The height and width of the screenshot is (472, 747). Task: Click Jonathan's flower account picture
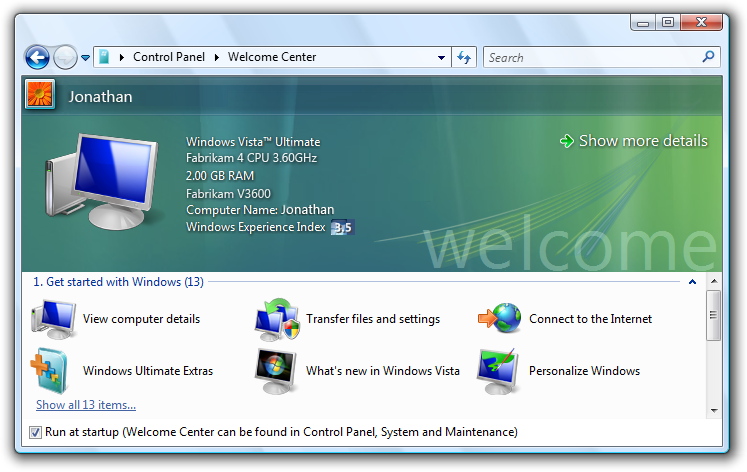(40, 94)
